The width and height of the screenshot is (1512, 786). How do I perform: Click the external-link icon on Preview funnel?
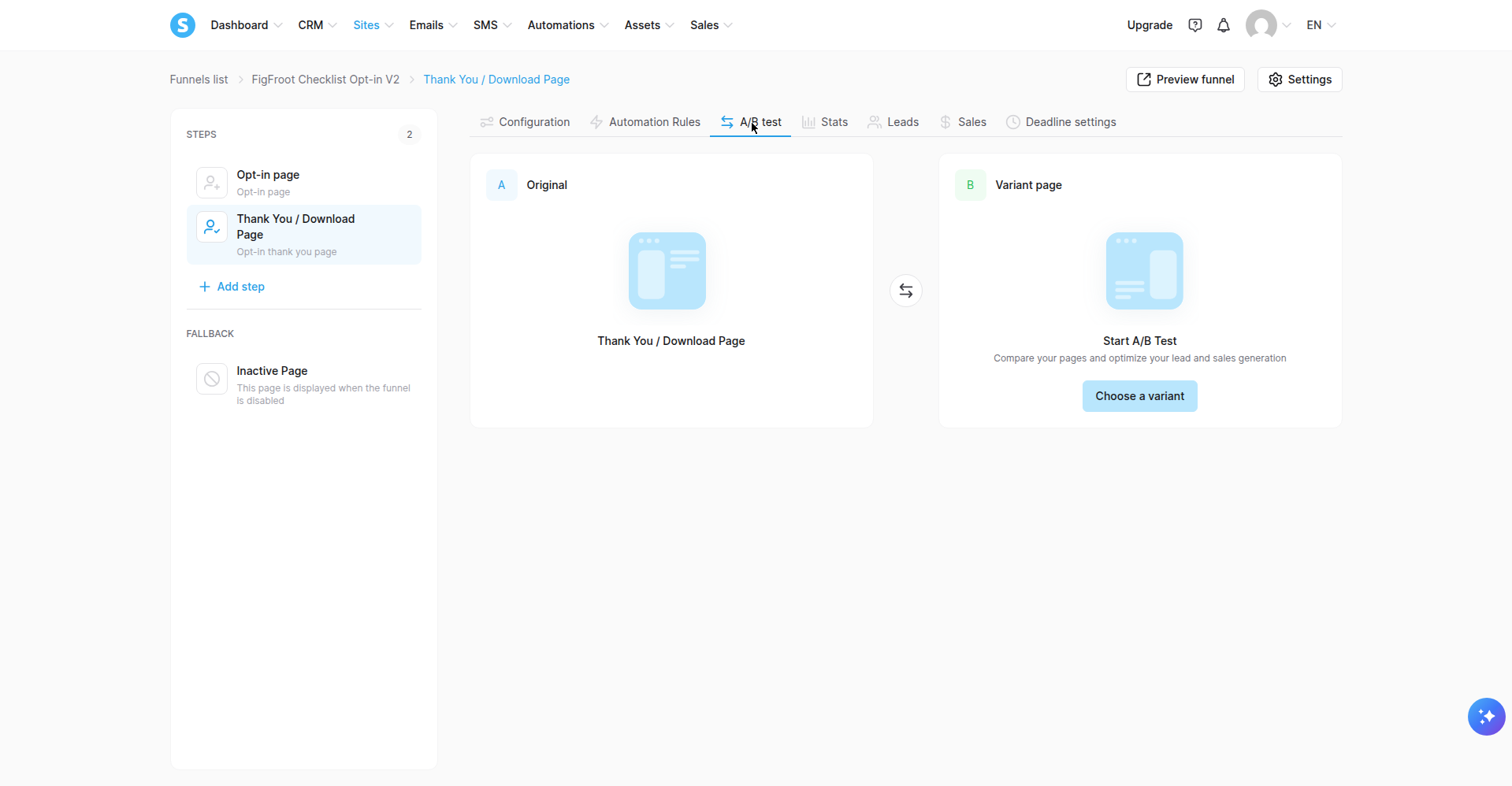(1144, 80)
